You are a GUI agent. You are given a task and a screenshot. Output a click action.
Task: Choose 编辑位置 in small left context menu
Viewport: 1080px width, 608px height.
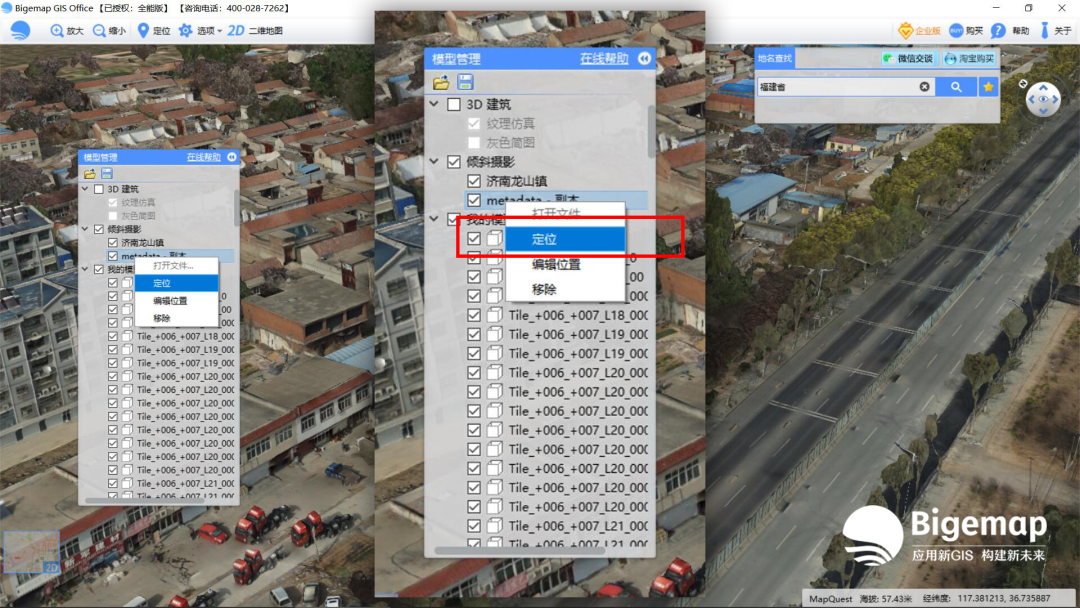tap(176, 301)
